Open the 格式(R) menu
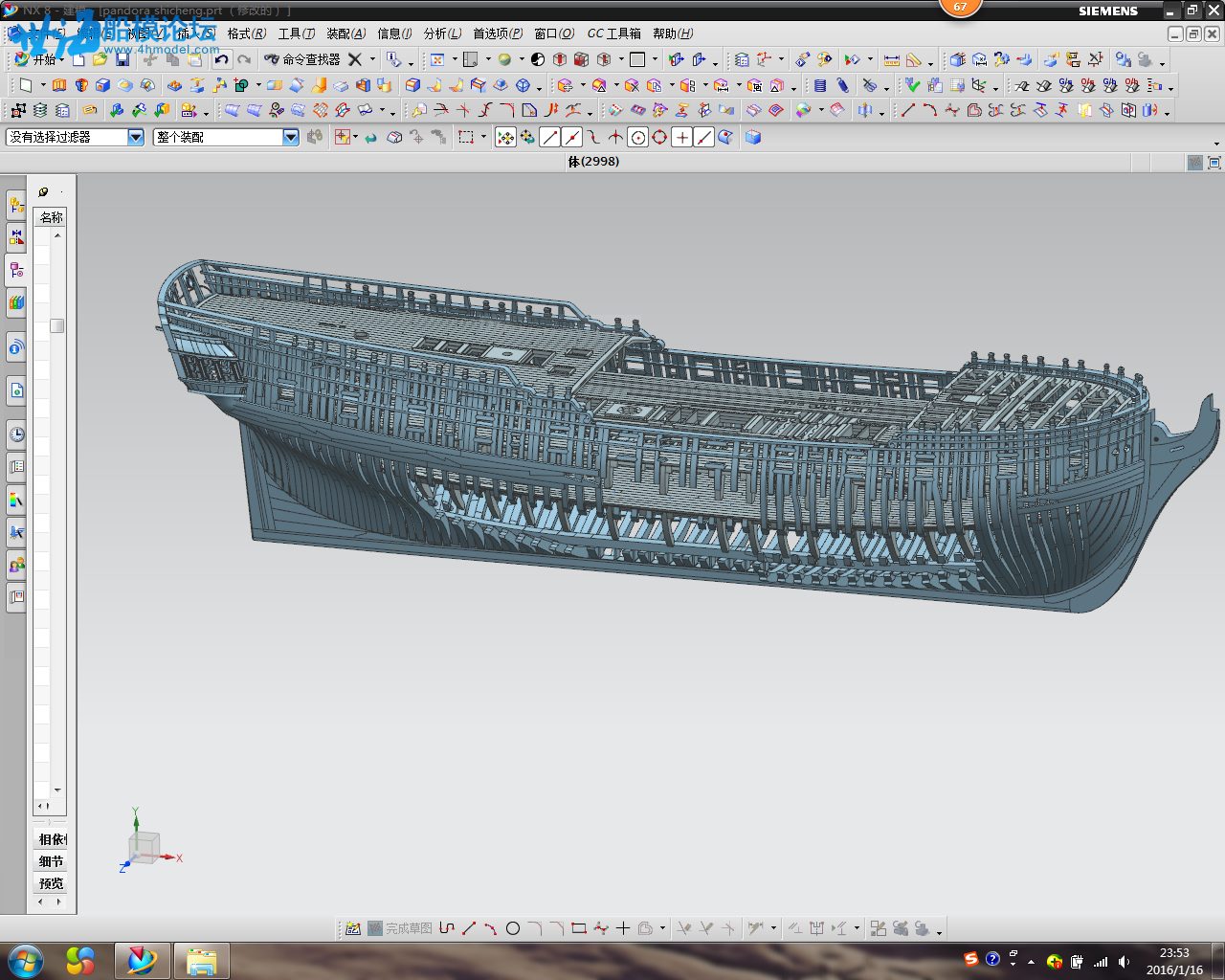The image size is (1225, 980). pyautogui.click(x=247, y=33)
